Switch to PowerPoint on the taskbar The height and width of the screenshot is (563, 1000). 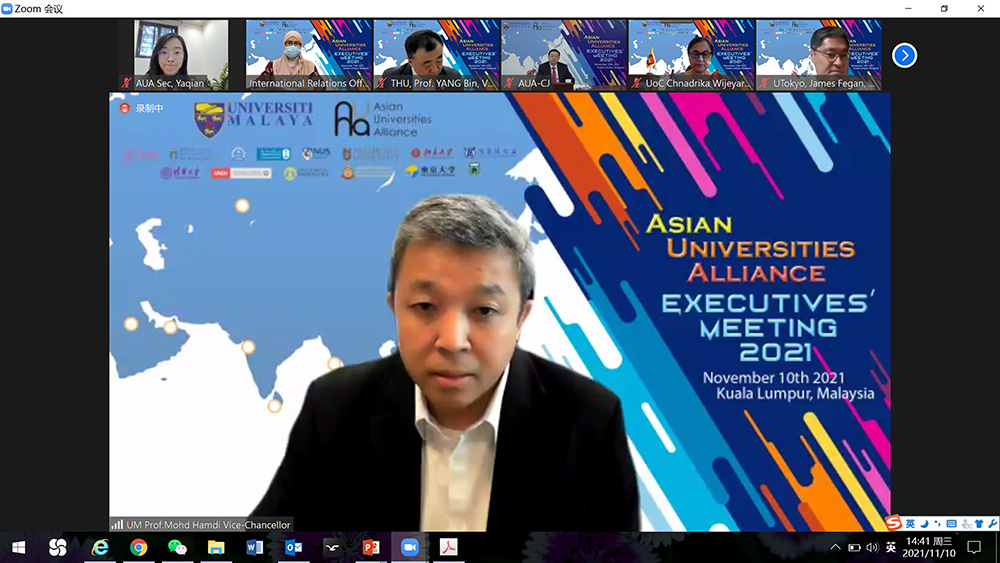click(371, 547)
